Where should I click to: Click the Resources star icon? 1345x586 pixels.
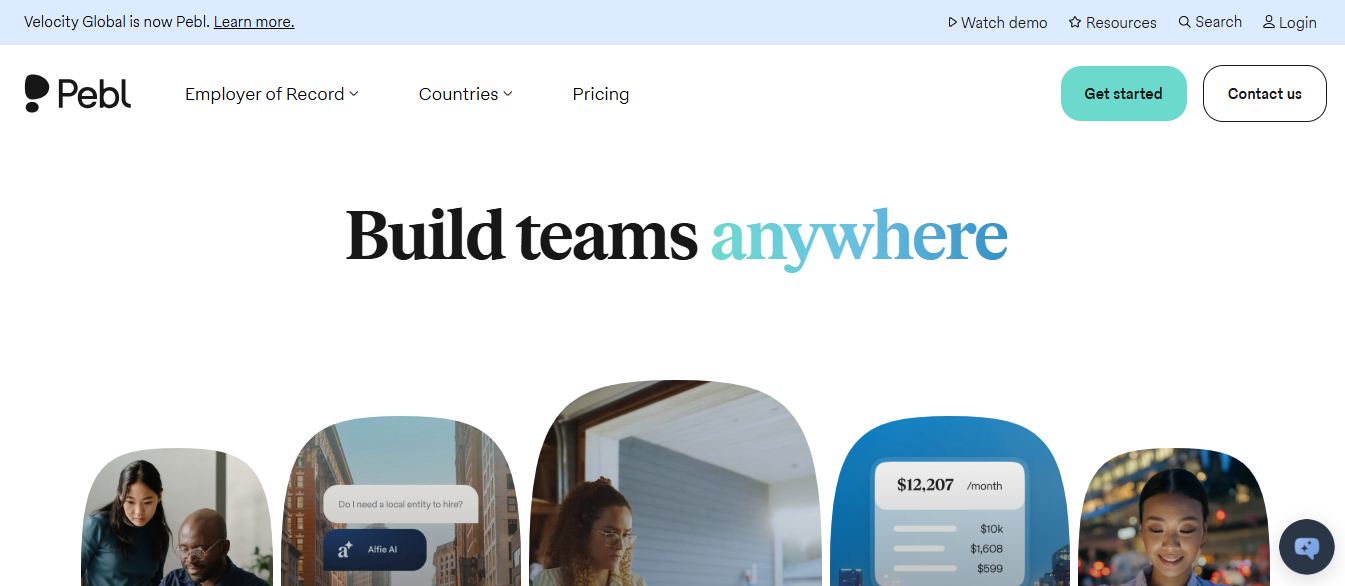coord(1075,22)
